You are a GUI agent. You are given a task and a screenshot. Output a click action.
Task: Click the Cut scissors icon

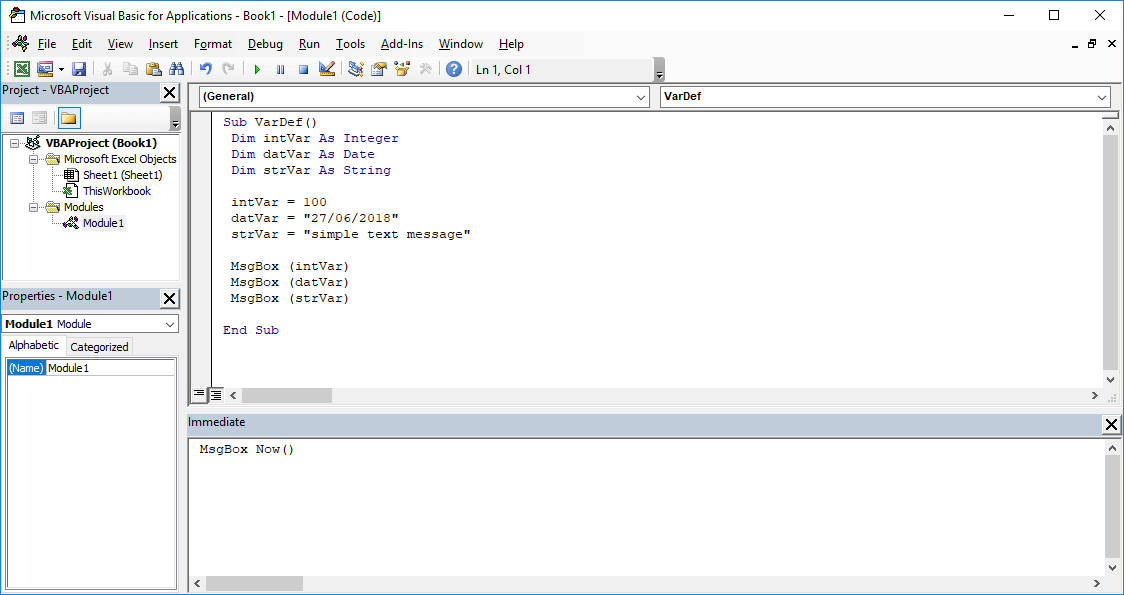coord(108,69)
